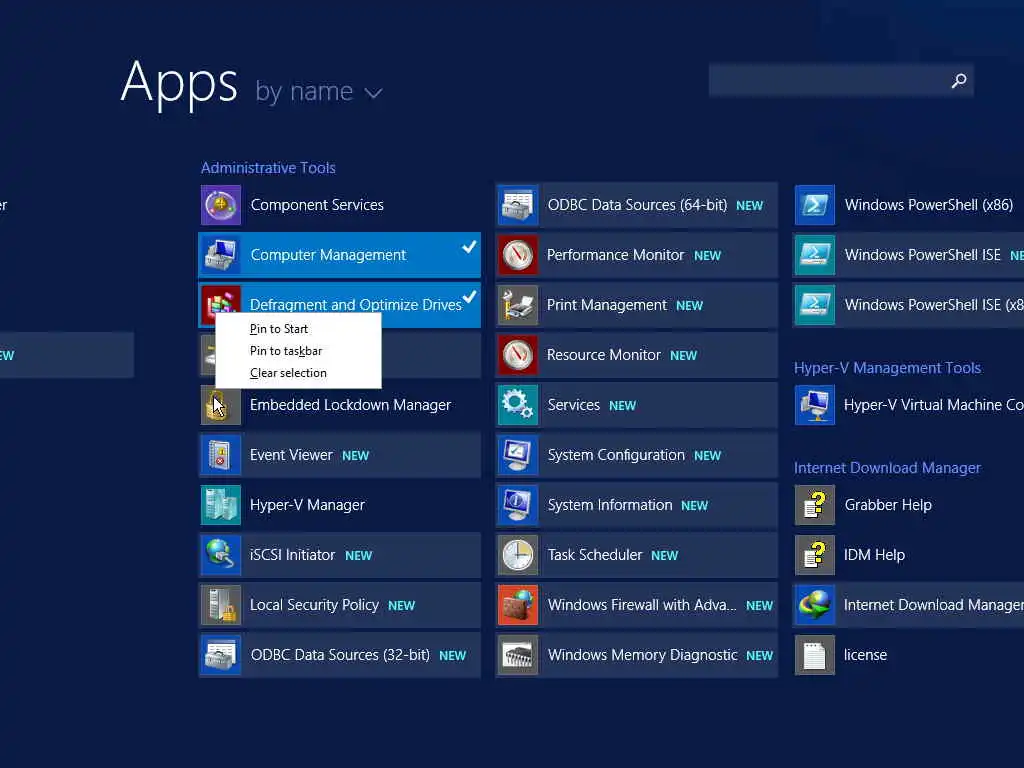The width and height of the screenshot is (1024, 768).
Task: Open the Event Viewer icon
Action: tap(221, 455)
